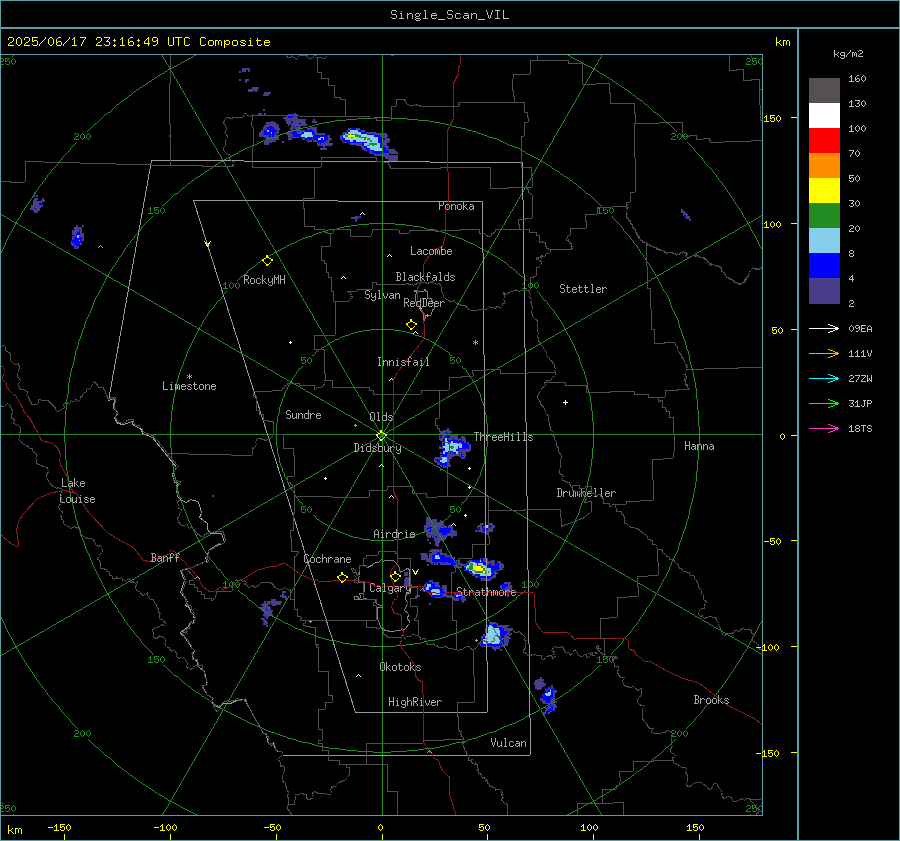Click the white 09EA arrow in legend
The image size is (900, 841).
[x=824, y=328]
